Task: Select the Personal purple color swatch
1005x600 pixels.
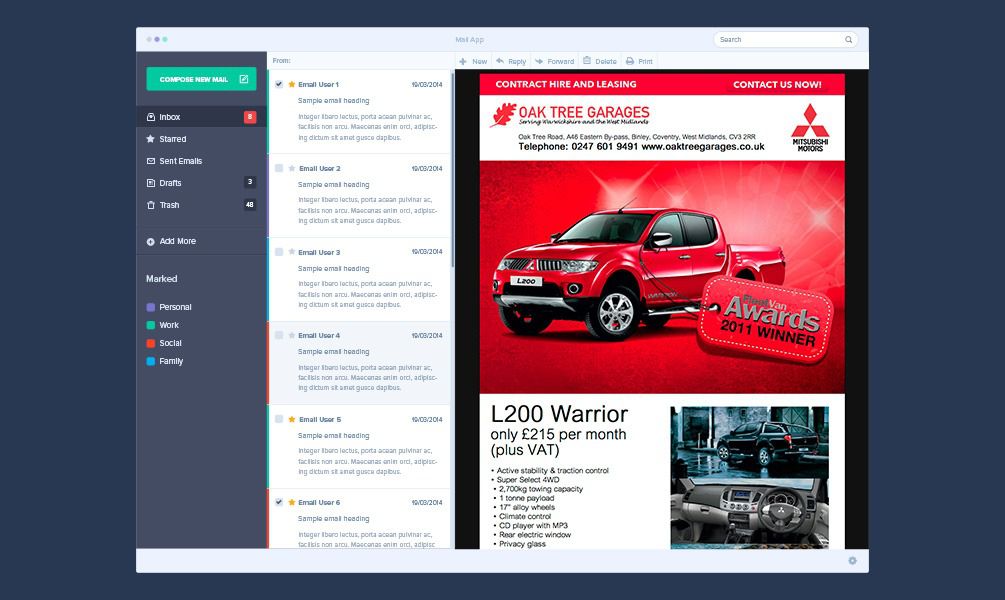Action: coord(151,307)
